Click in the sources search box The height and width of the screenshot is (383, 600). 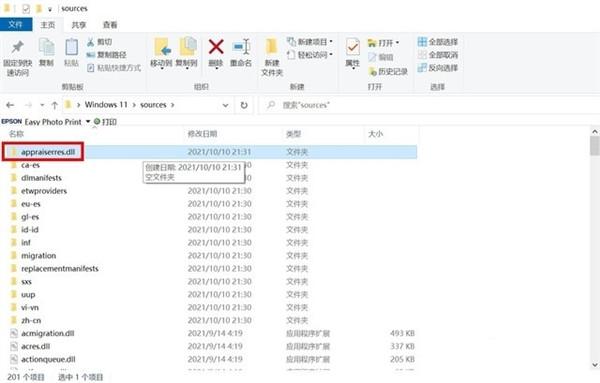click(x=429, y=105)
